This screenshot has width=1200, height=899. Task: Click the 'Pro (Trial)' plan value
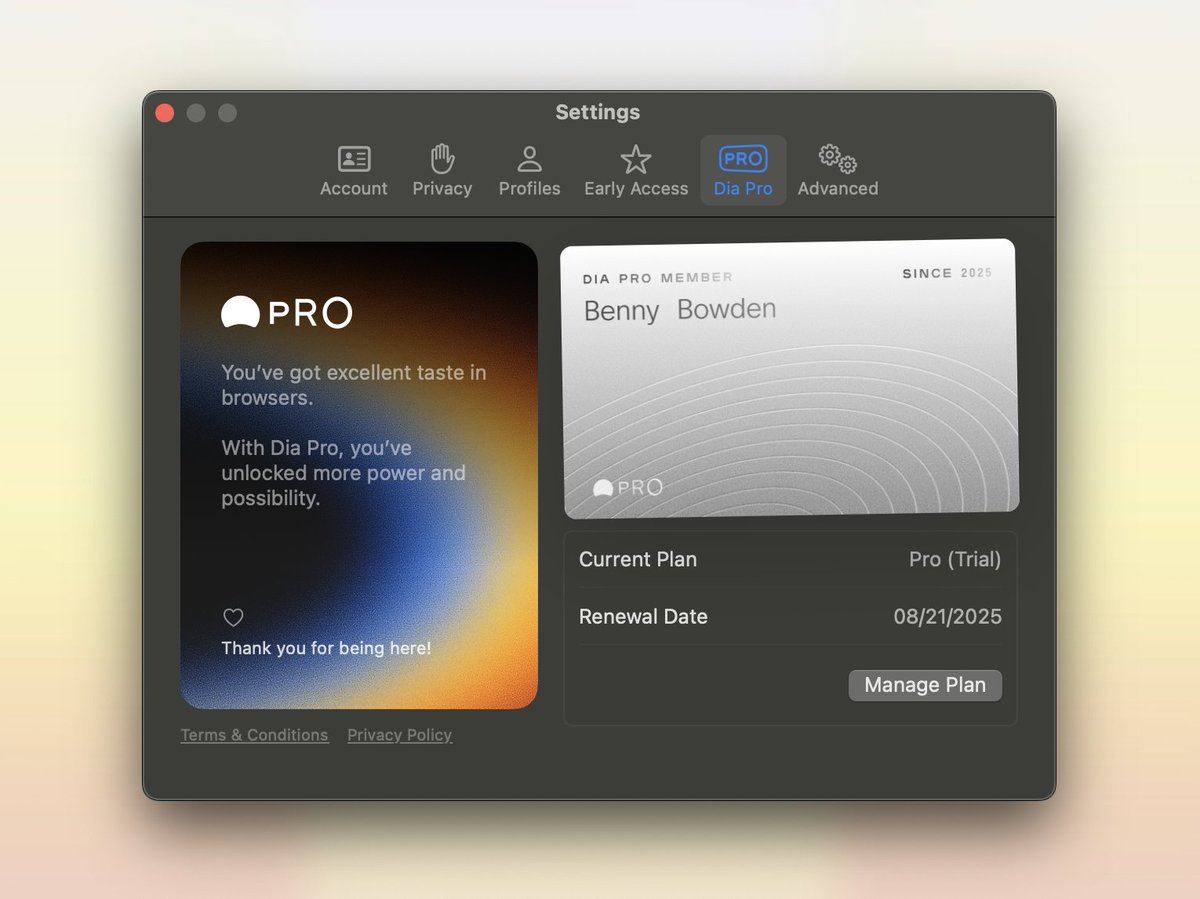click(x=955, y=559)
